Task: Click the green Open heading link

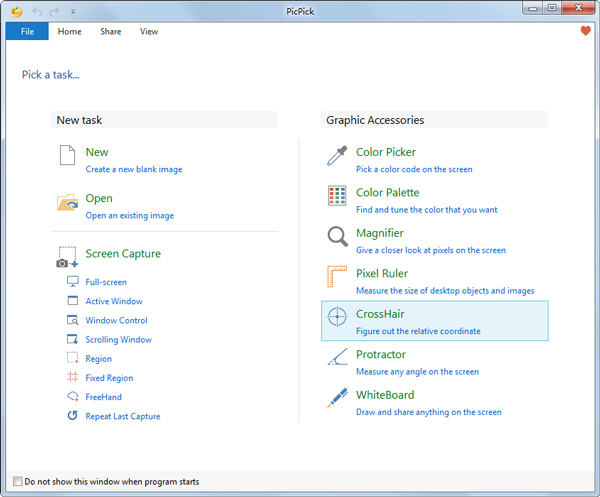Action: point(99,198)
